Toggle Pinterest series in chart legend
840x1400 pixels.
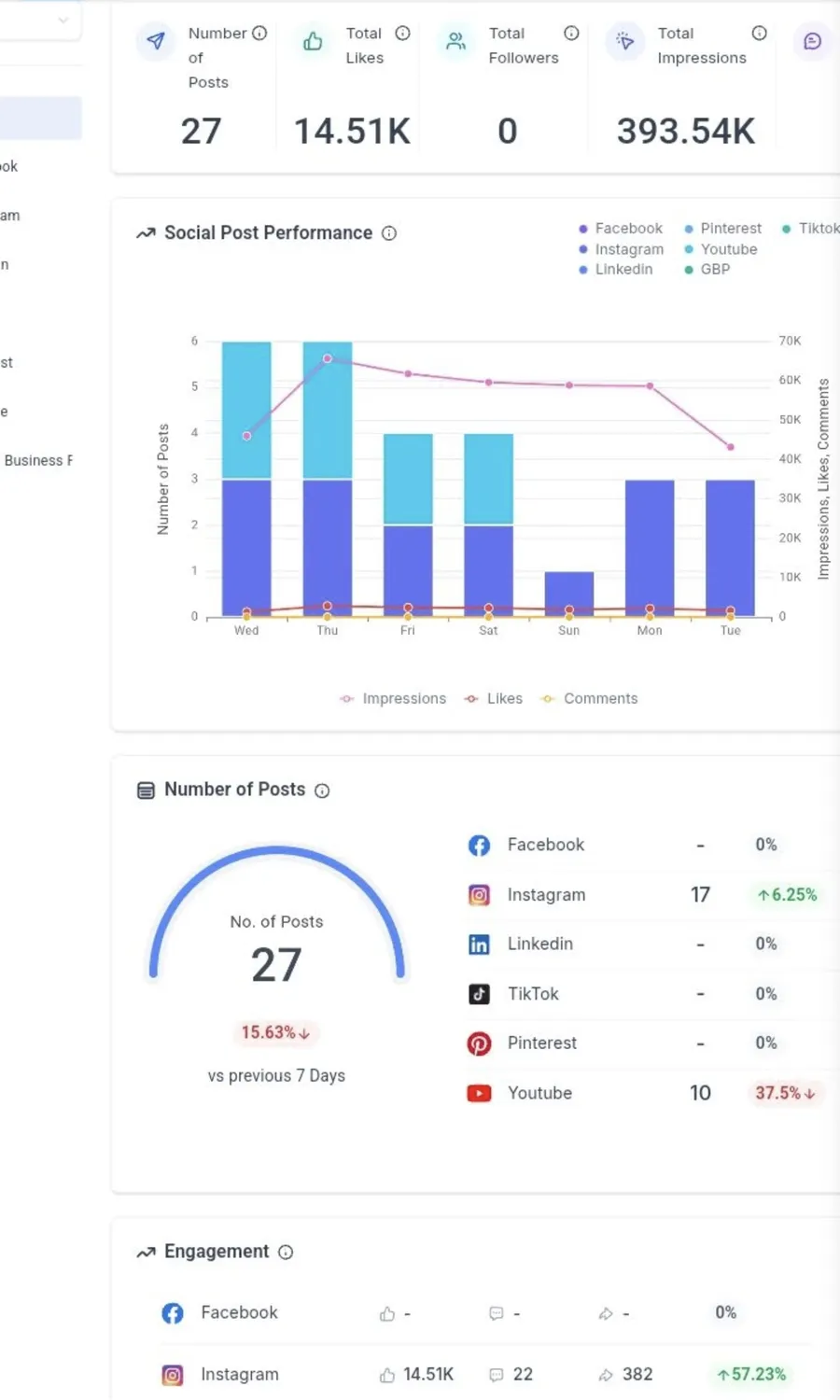pos(723,229)
